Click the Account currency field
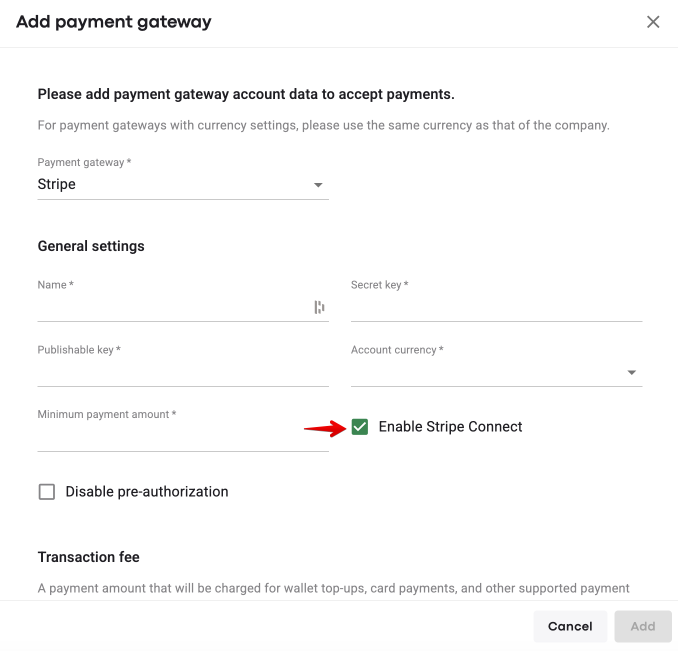This screenshot has width=678, height=651. point(485,373)
